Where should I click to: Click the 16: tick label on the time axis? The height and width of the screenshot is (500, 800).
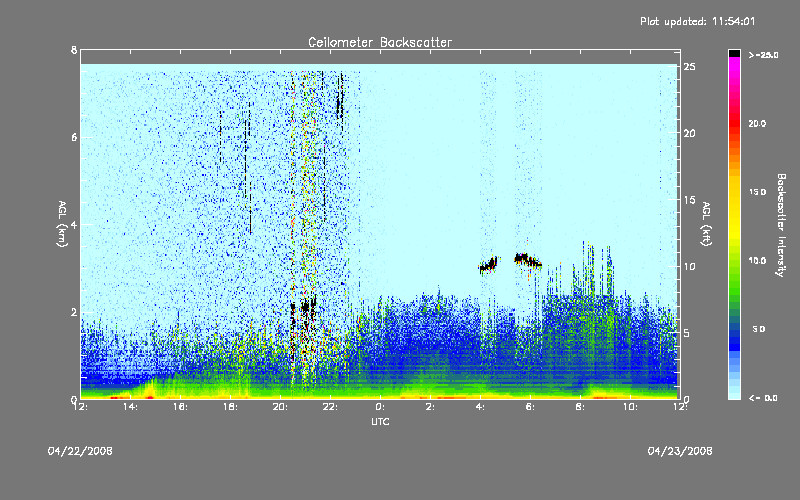(180, 407)
